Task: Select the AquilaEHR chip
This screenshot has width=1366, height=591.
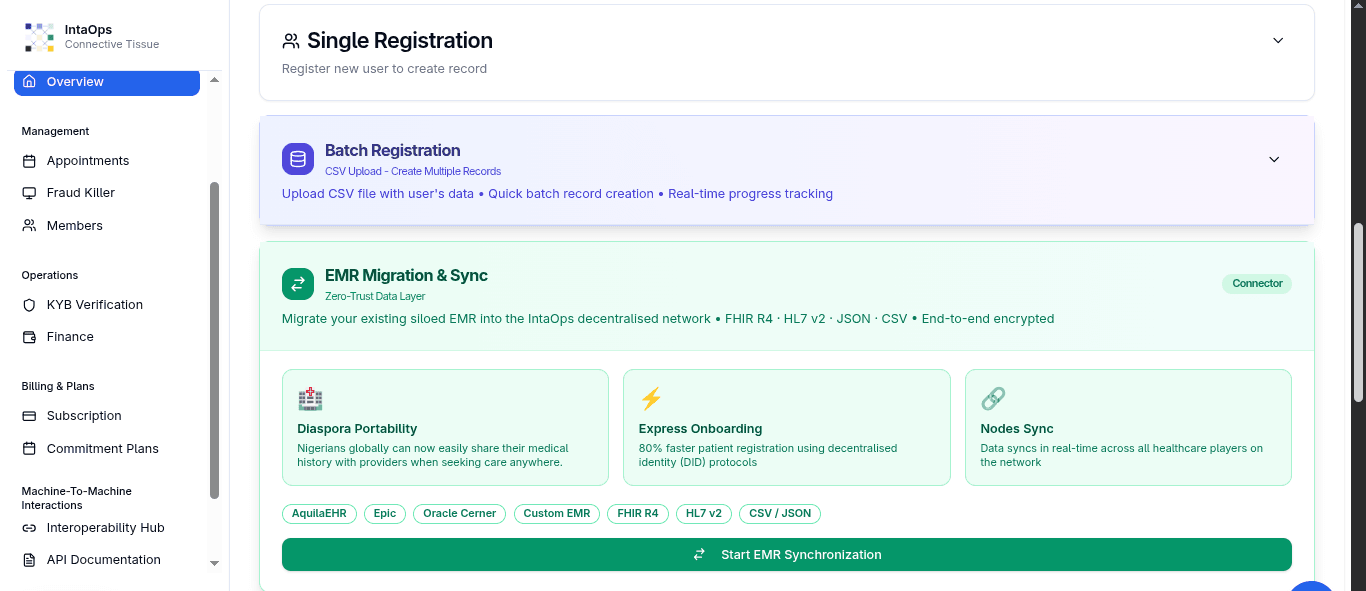Action: point(319,514)
